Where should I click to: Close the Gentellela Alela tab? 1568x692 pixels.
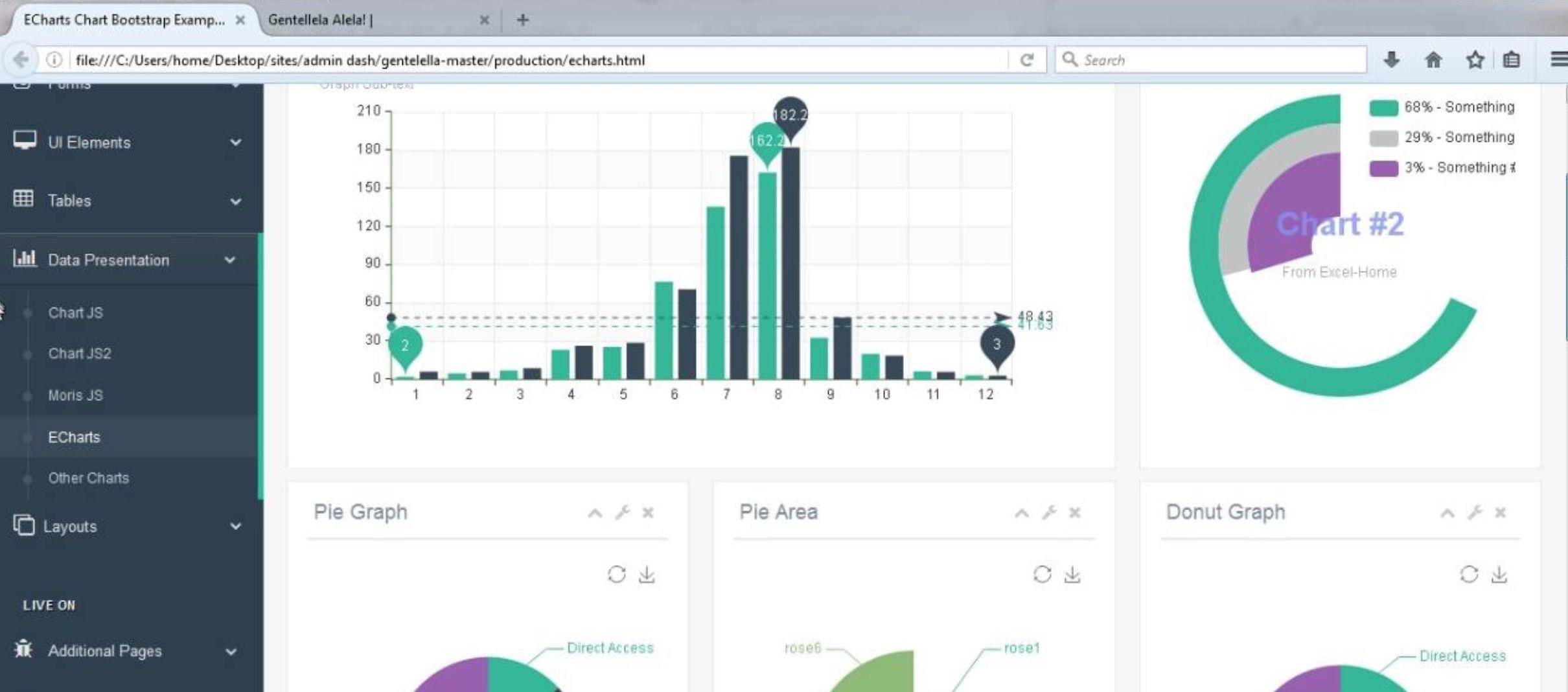484,20
